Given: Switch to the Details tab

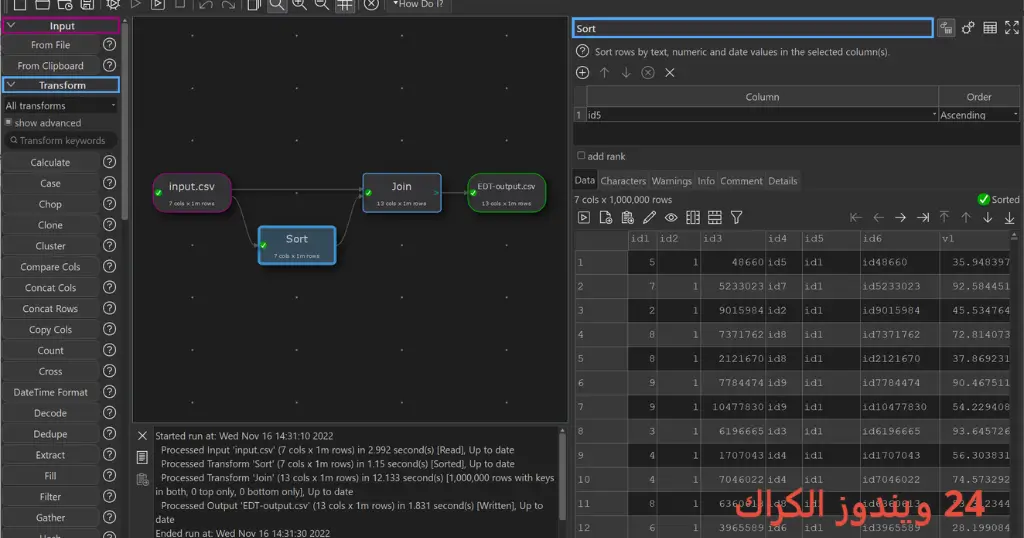Looking at the screenshot, I should [x=782, y=181].
